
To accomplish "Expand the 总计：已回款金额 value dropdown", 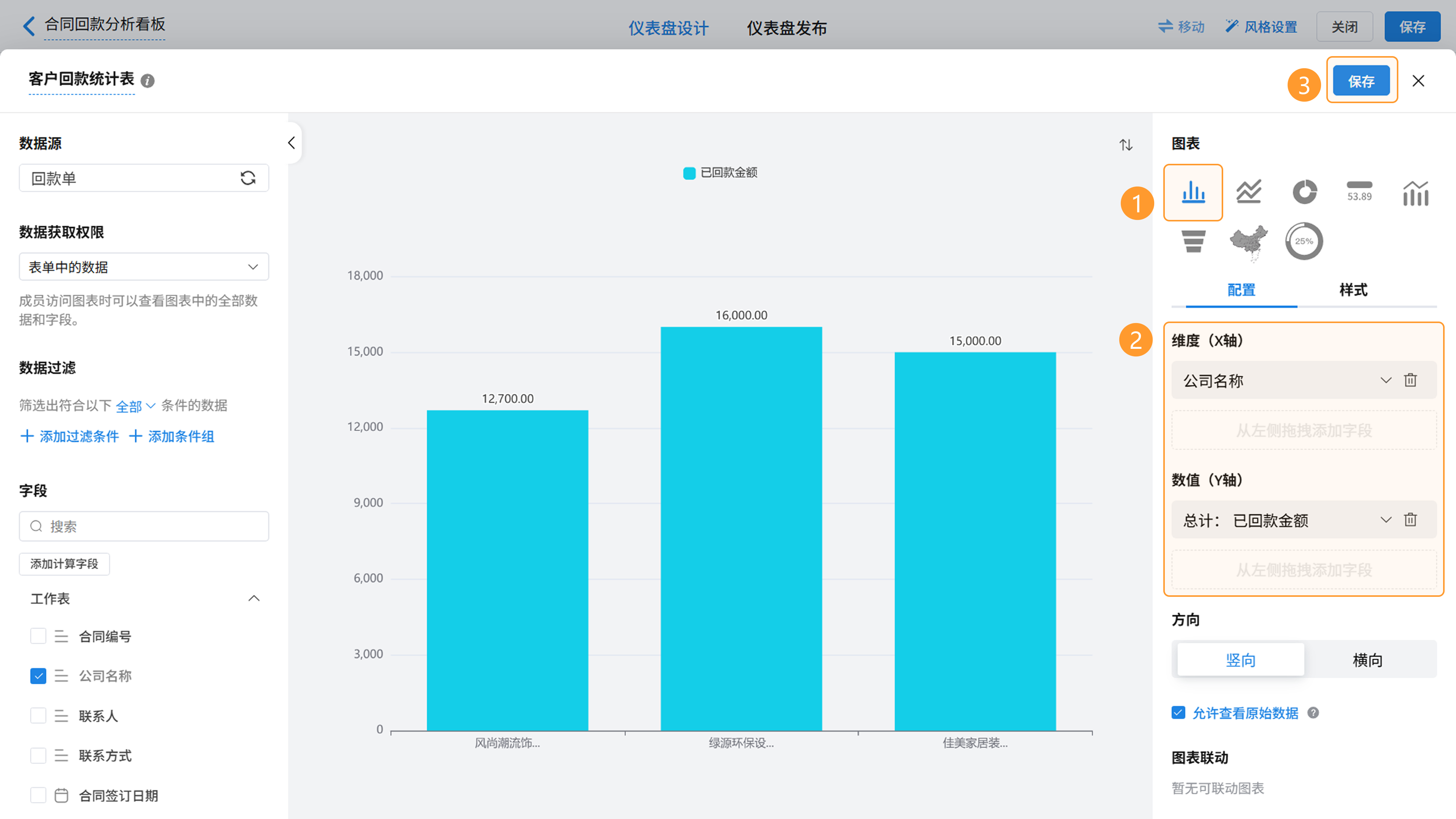I will click(1385, 520).
